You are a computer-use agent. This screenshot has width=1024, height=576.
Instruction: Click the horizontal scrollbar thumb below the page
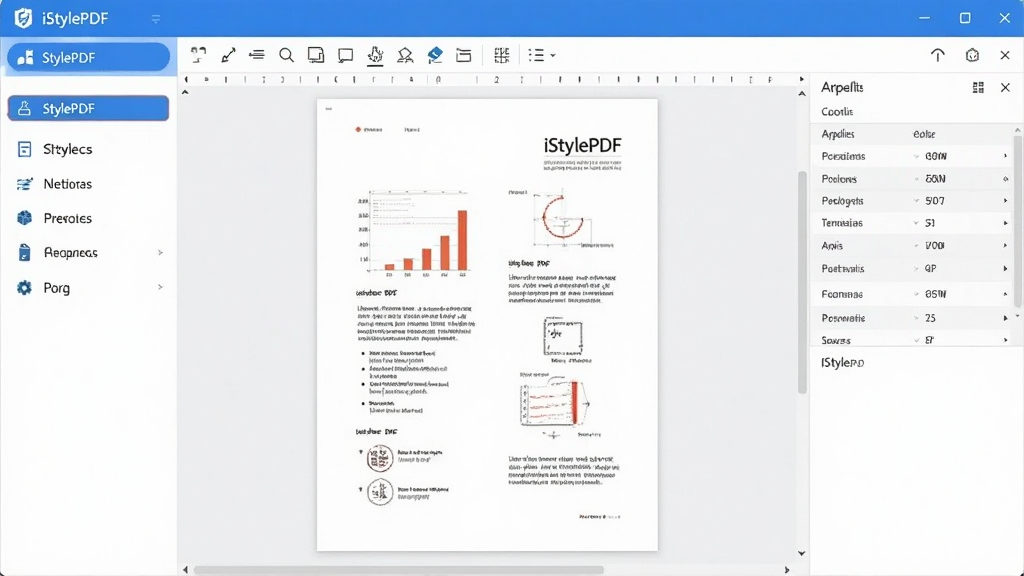click(x=398, y=570)
